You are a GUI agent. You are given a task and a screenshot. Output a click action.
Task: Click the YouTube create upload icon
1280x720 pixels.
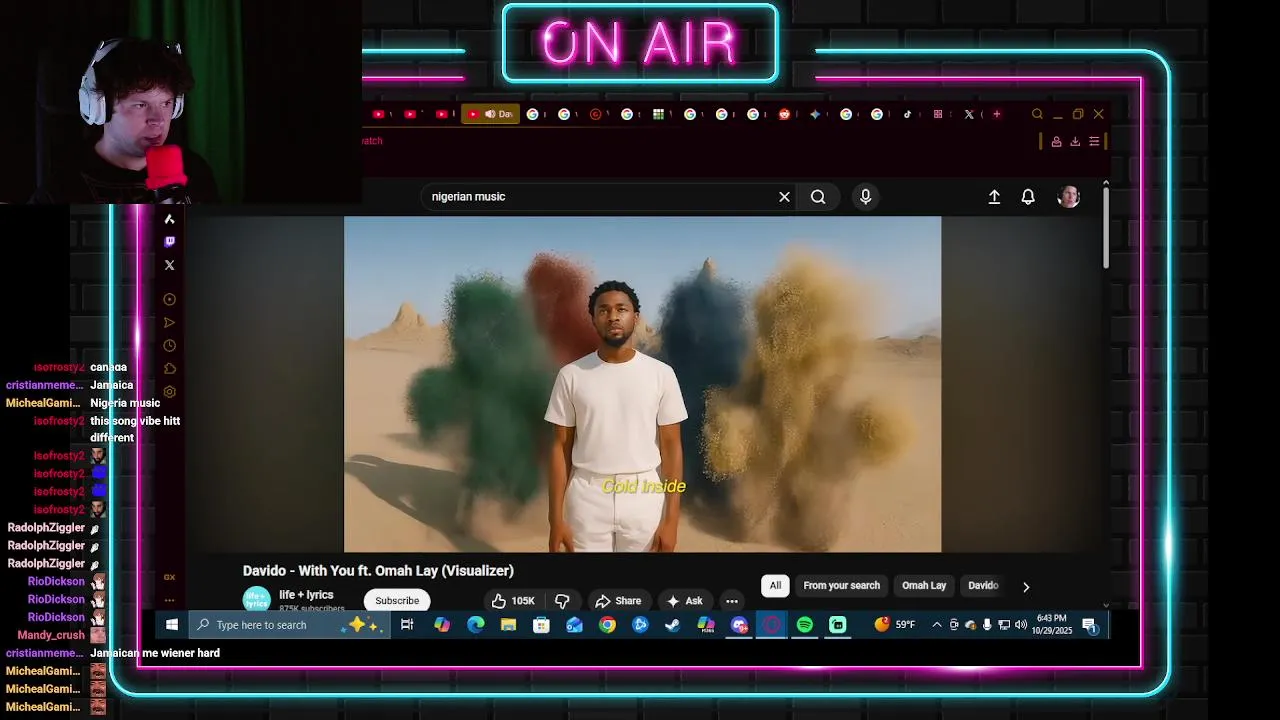tap(994, 197)
